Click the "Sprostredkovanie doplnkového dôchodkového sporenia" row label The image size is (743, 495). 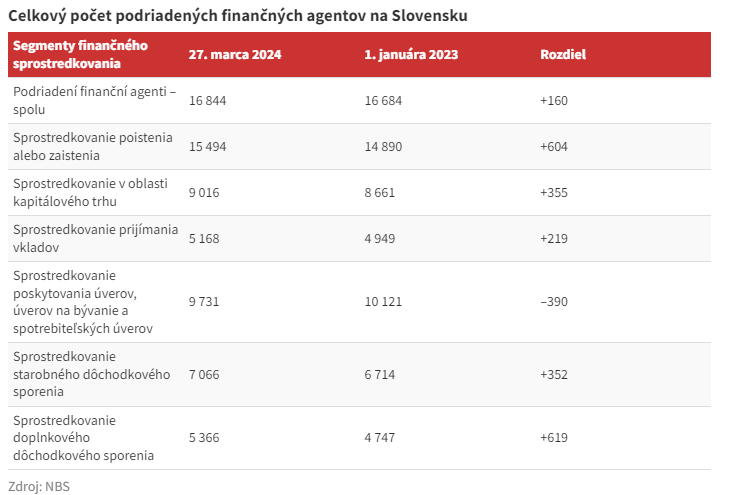point(83,437)
